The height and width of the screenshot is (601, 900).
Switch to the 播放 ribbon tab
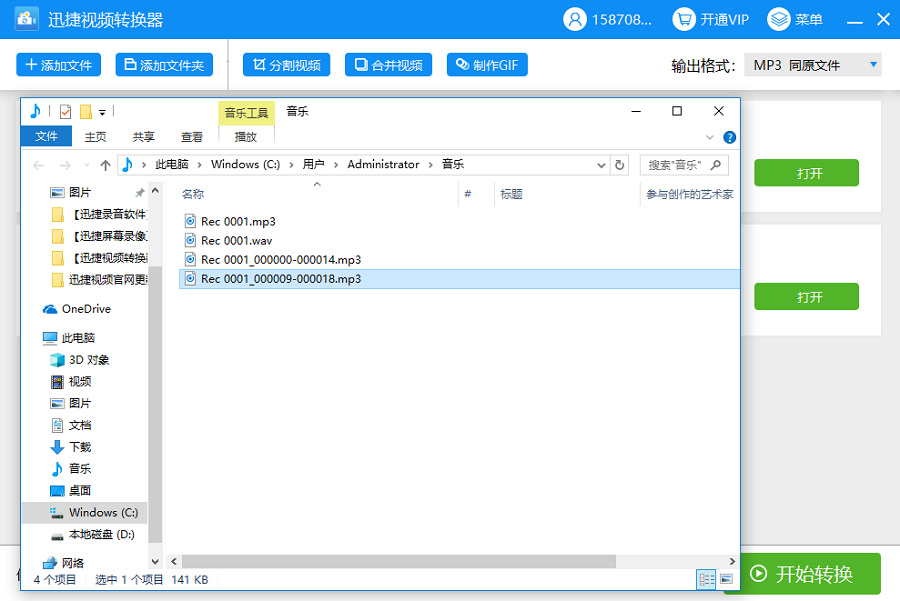pyautogui.click(x=246, y=137)
